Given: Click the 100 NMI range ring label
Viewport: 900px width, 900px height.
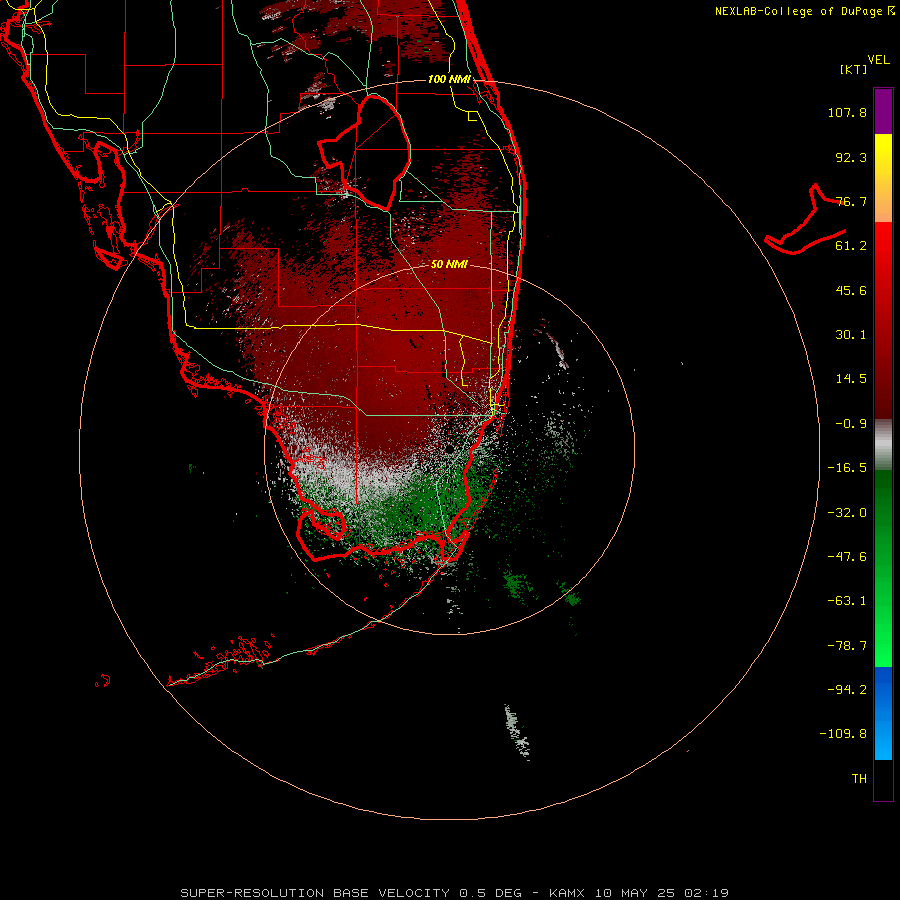Looking at the screenshot, I should click(449, 79).
